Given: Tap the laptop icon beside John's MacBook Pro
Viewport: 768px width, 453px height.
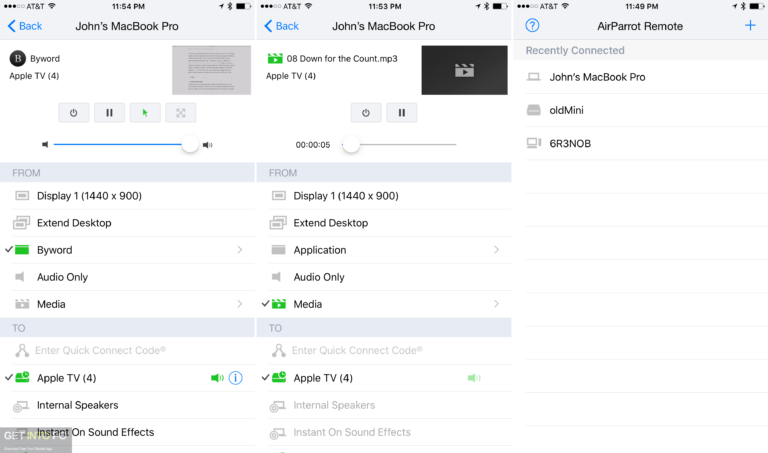Looking at the screenshot, I should 533,77.
